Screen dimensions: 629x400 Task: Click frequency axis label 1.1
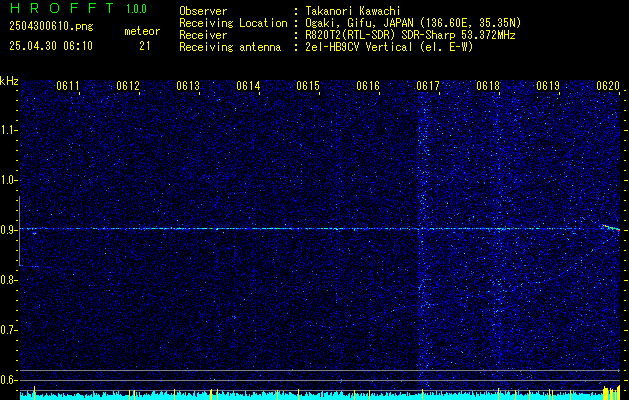point(8,130)
